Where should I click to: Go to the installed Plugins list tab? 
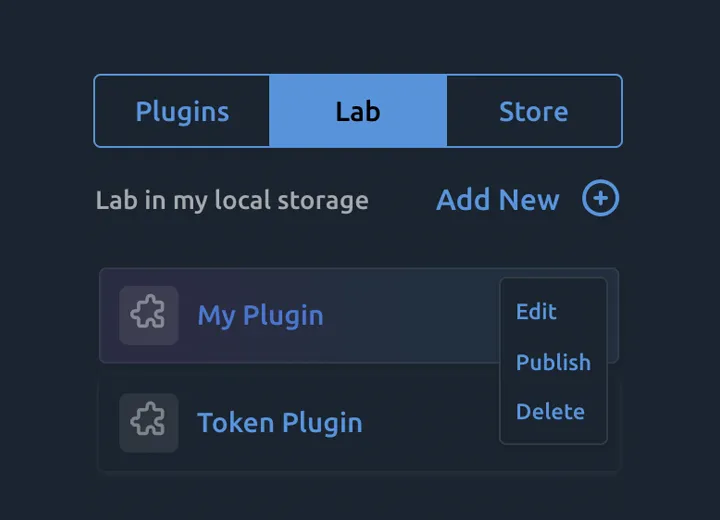click(x=182, y=111)
